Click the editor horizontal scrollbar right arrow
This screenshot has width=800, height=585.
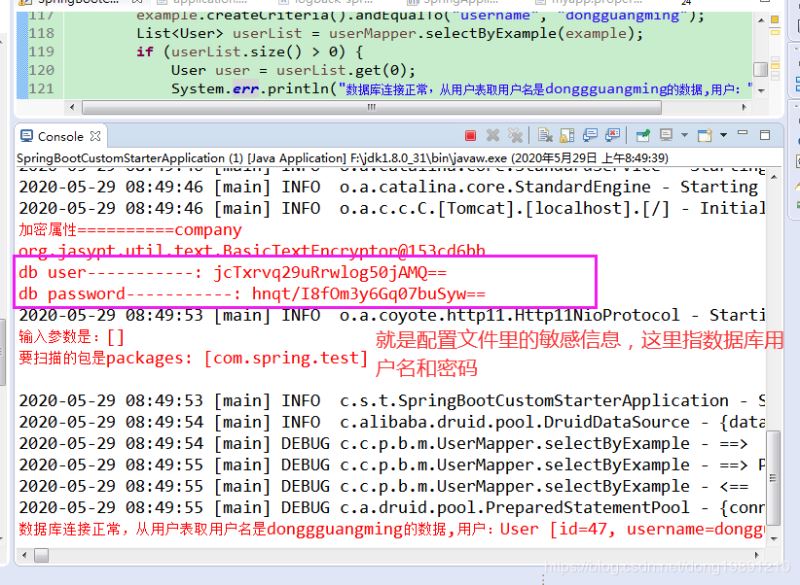point(744,107)
